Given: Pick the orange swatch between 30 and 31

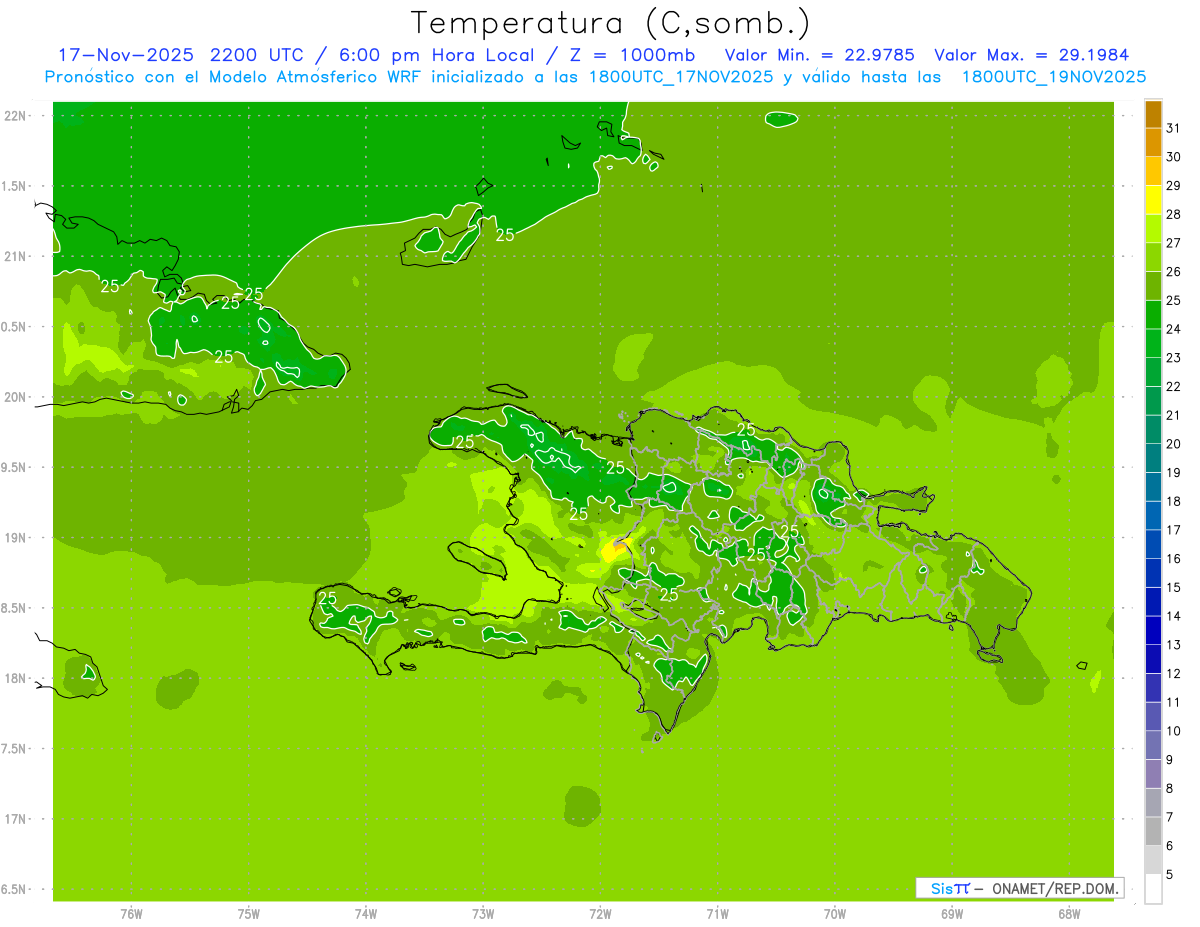Looking at the screenshot, I should 1153,143.
